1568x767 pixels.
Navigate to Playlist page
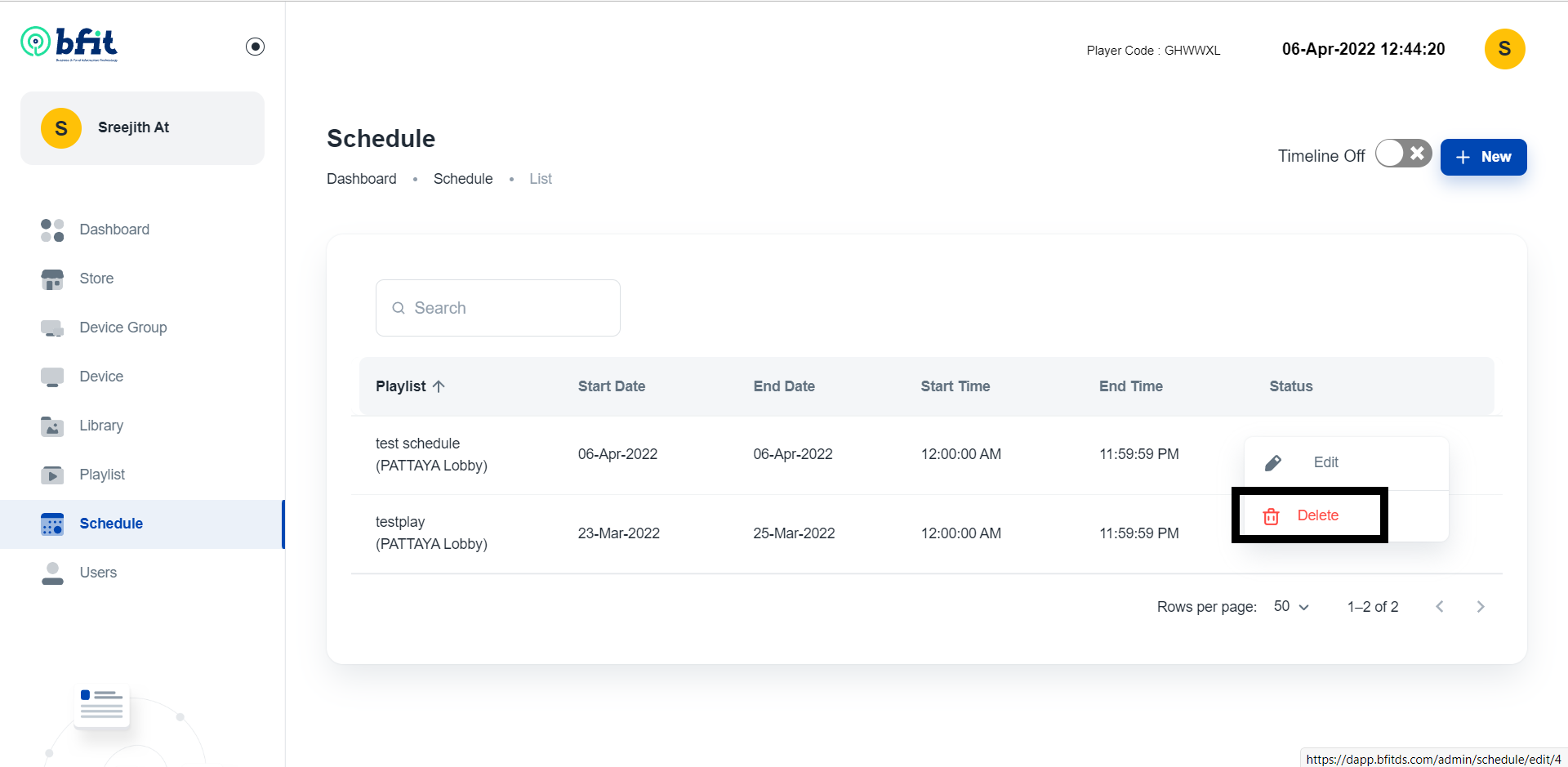(142, 475)
